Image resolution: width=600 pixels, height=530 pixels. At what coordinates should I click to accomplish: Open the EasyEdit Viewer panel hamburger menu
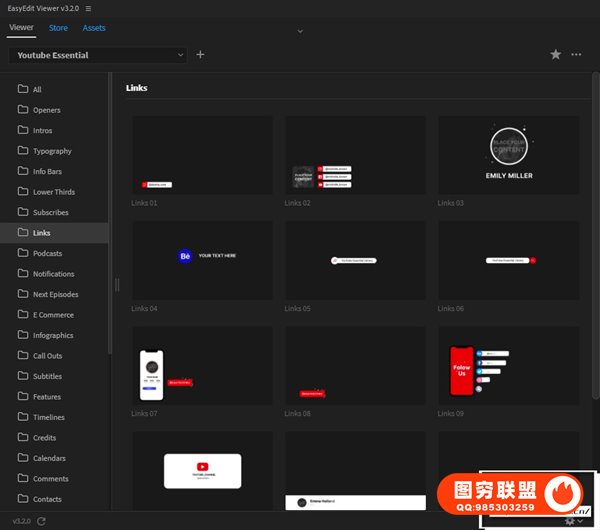click(x=88, y=8)
